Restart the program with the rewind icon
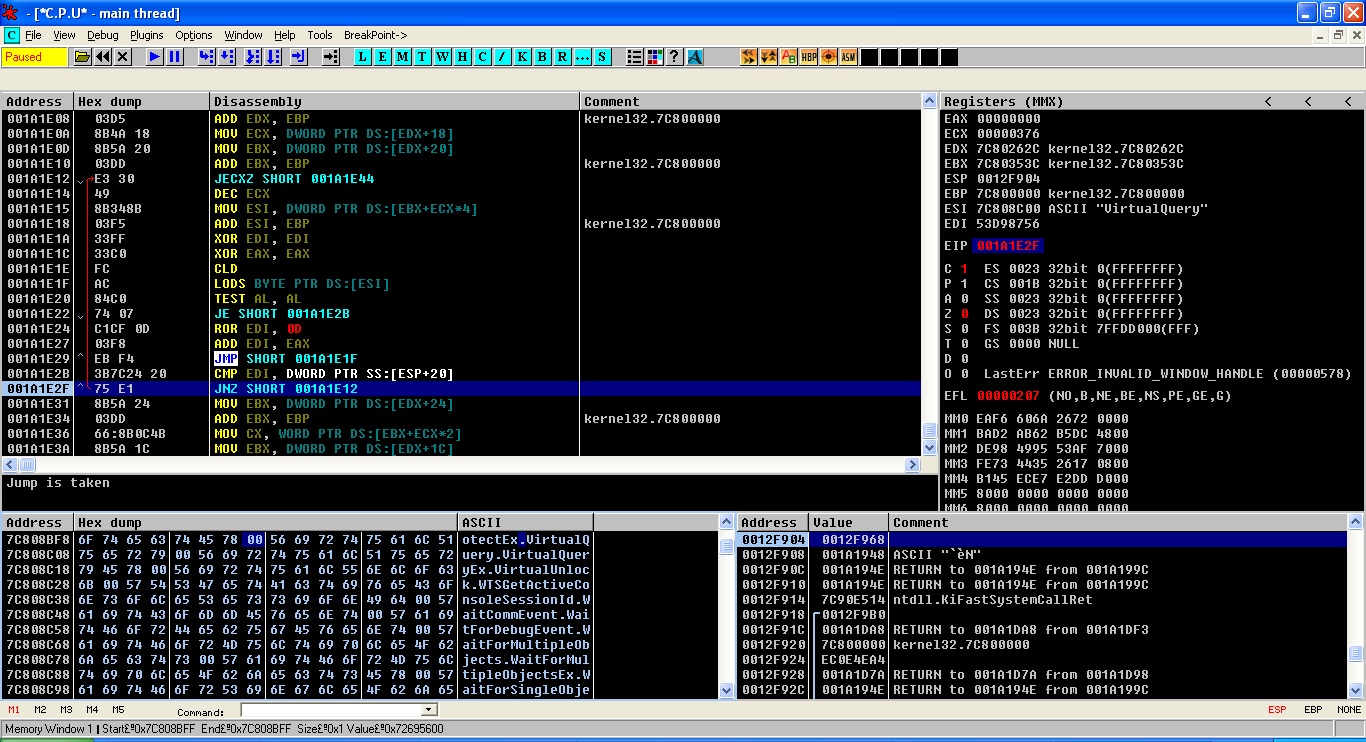Image resolution: width=1366 pixels, height=742 pixels. [x=103, y=57]
